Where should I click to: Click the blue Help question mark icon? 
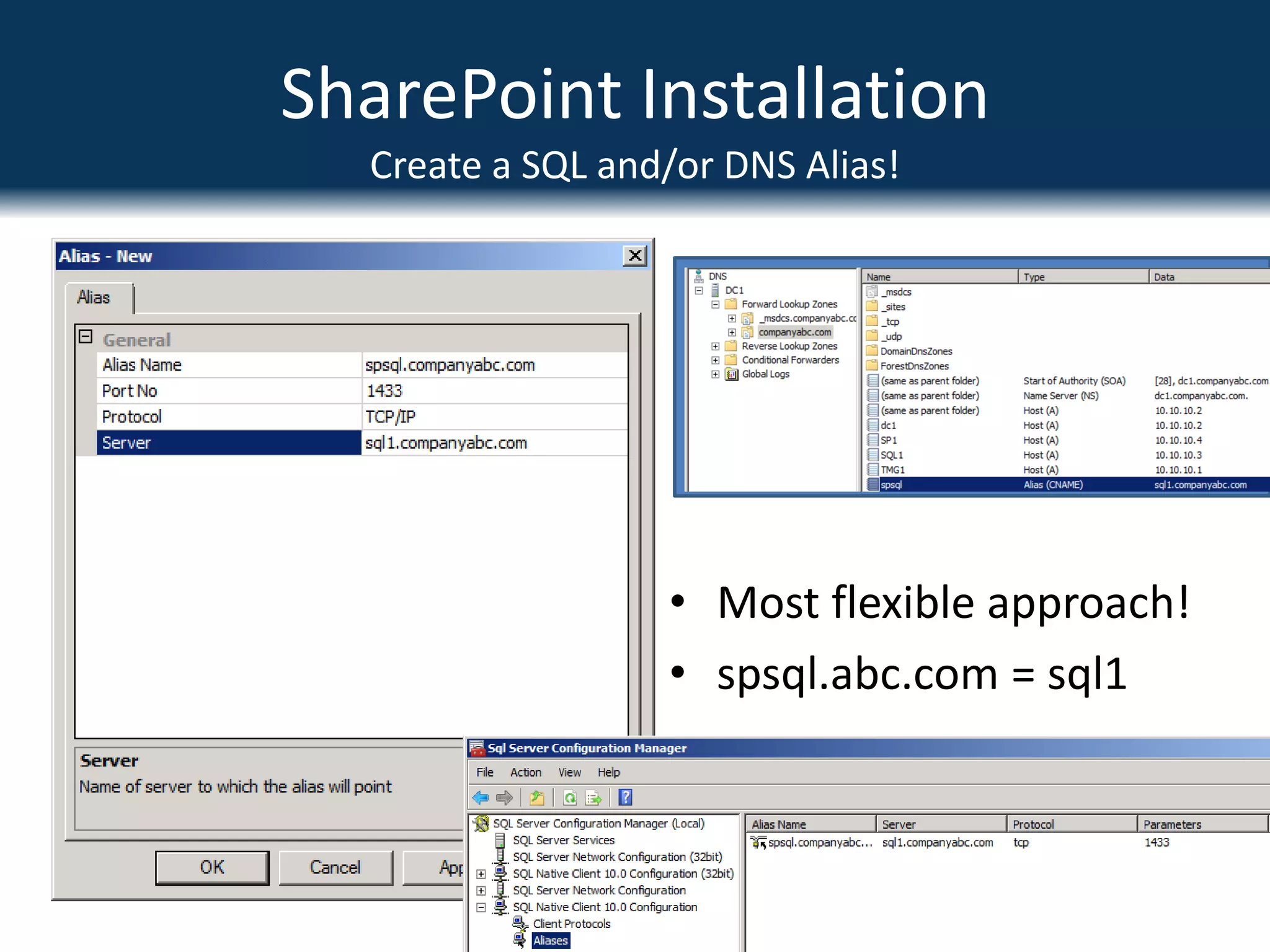(625, 798)
